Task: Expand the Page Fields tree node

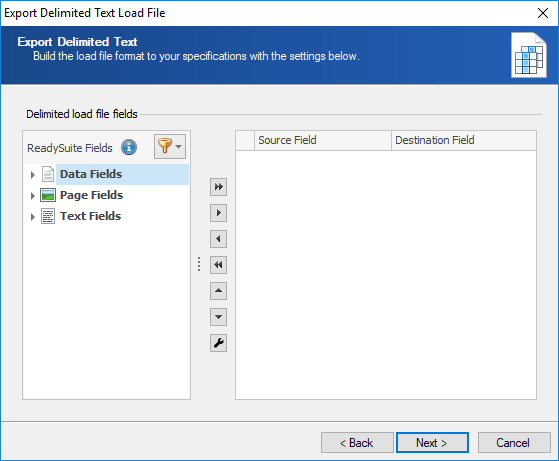Action: [x=33, y=196]
